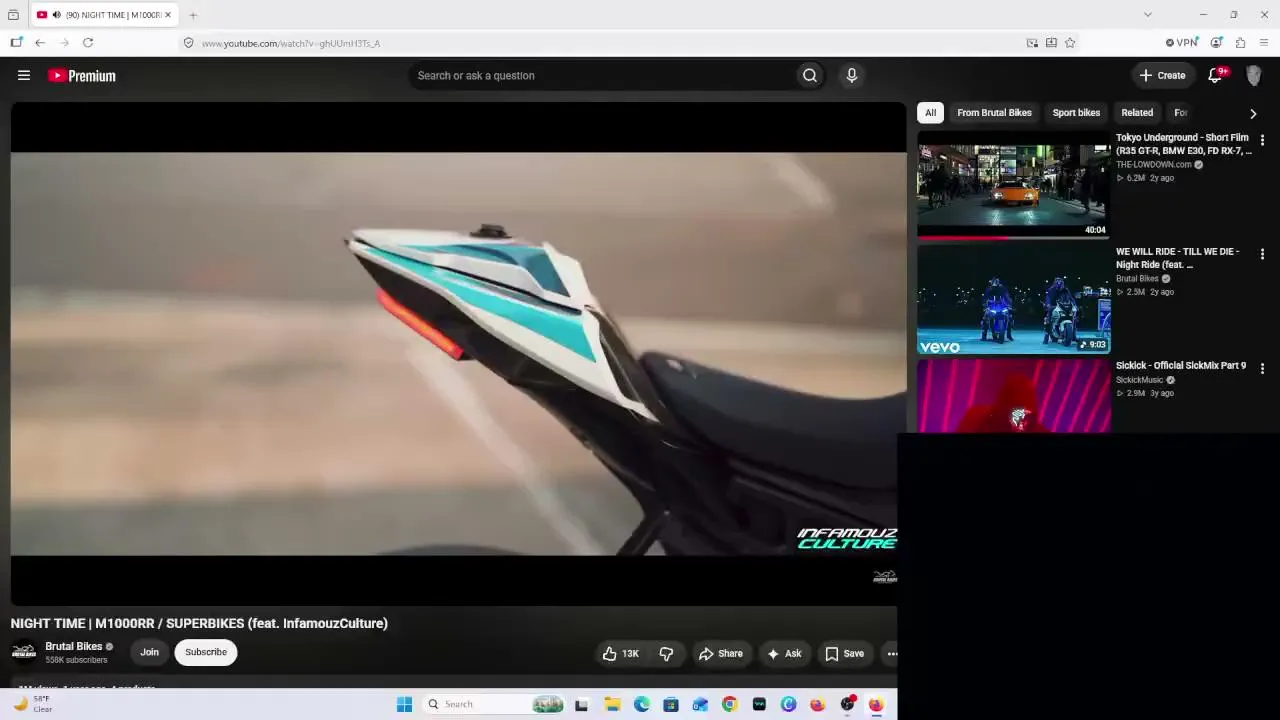Bookmark this page with the star

pyautogui.click(x=1070, y=43)
